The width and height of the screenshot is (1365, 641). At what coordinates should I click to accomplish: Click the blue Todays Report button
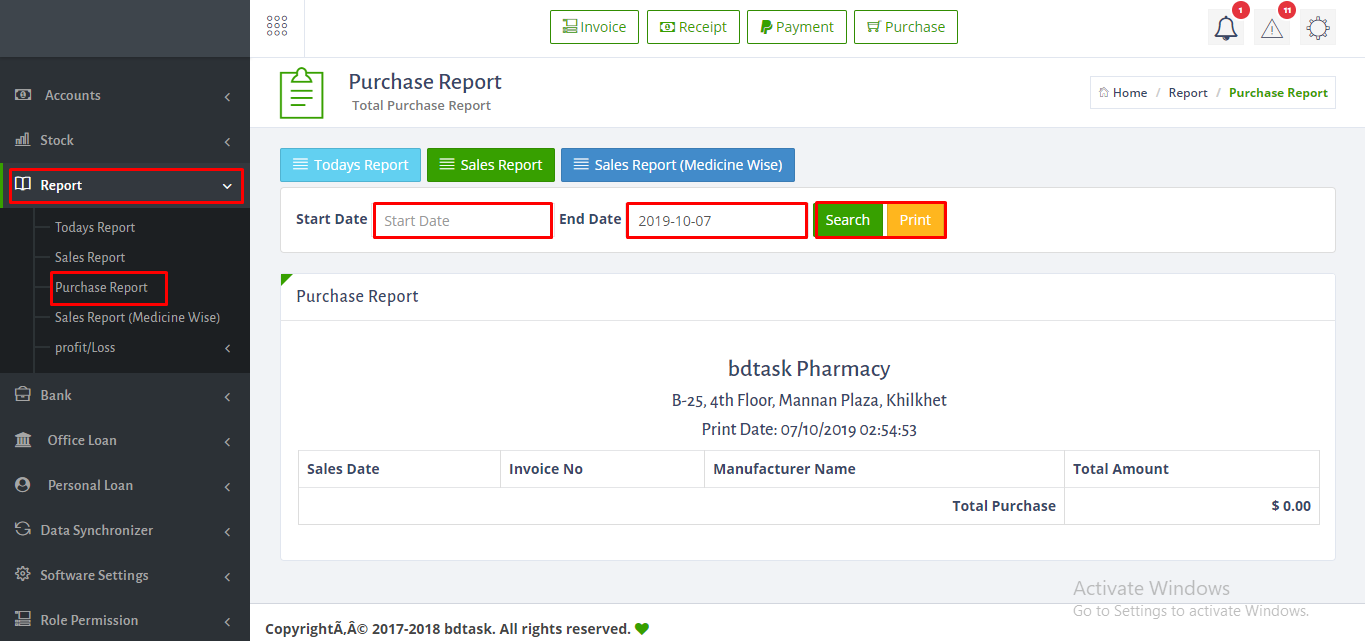[x=350, y=165]
